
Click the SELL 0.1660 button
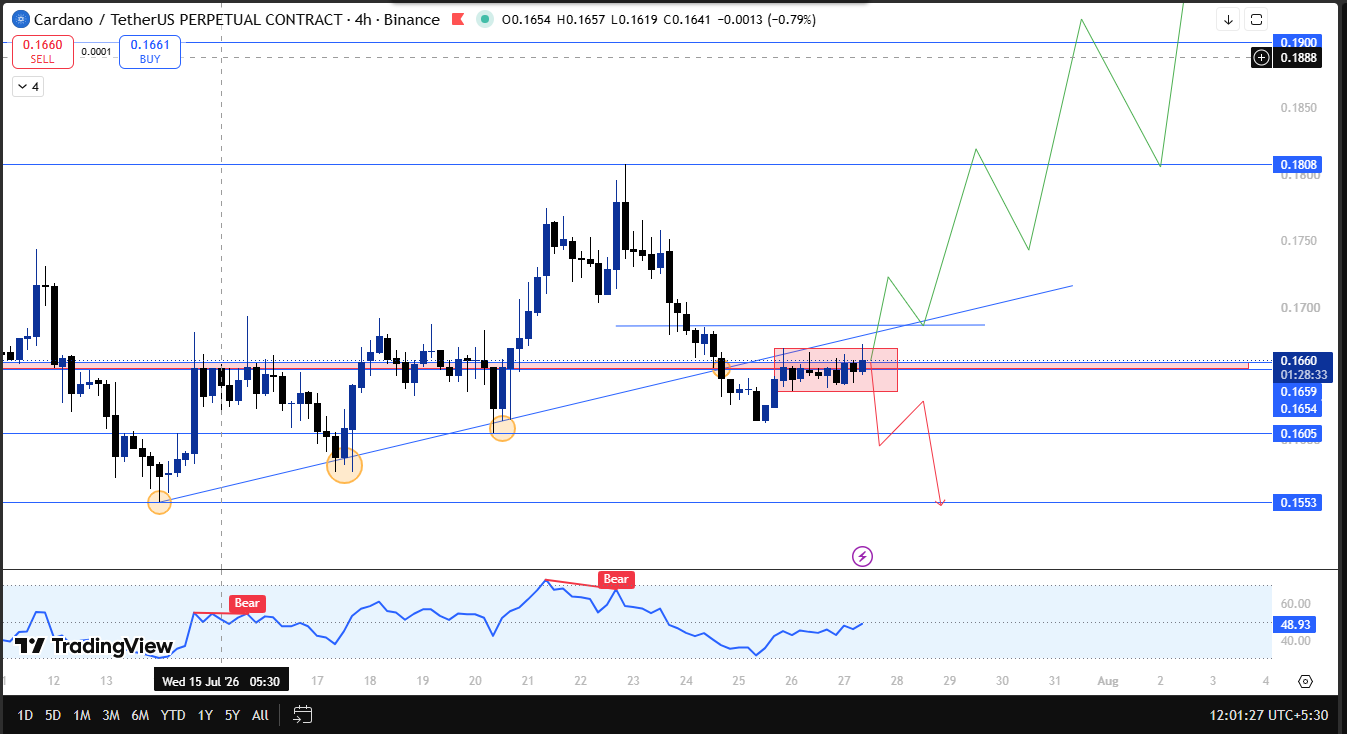pos(43,51)
